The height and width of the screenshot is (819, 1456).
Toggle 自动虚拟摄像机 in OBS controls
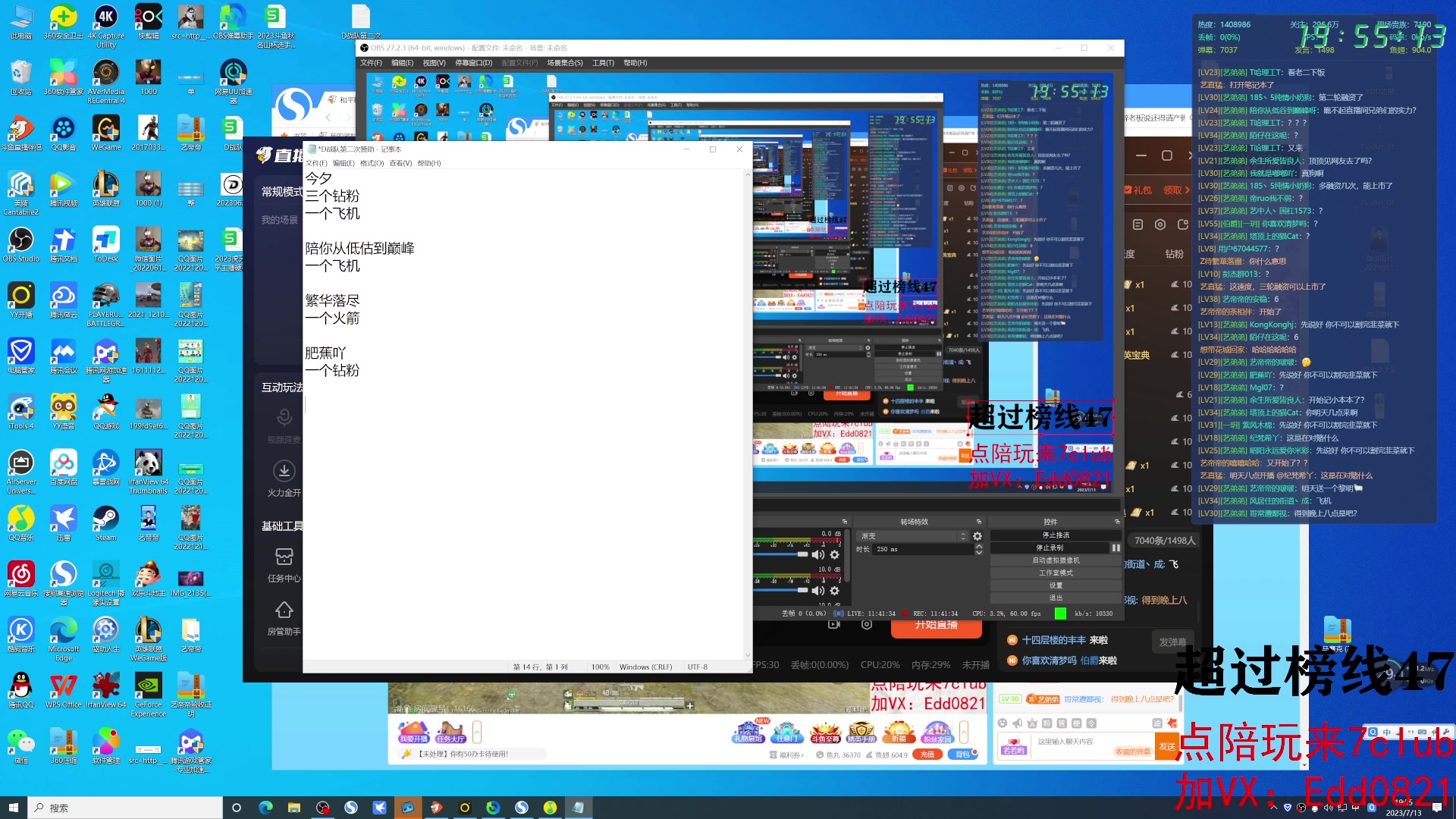click(1056, 560)
